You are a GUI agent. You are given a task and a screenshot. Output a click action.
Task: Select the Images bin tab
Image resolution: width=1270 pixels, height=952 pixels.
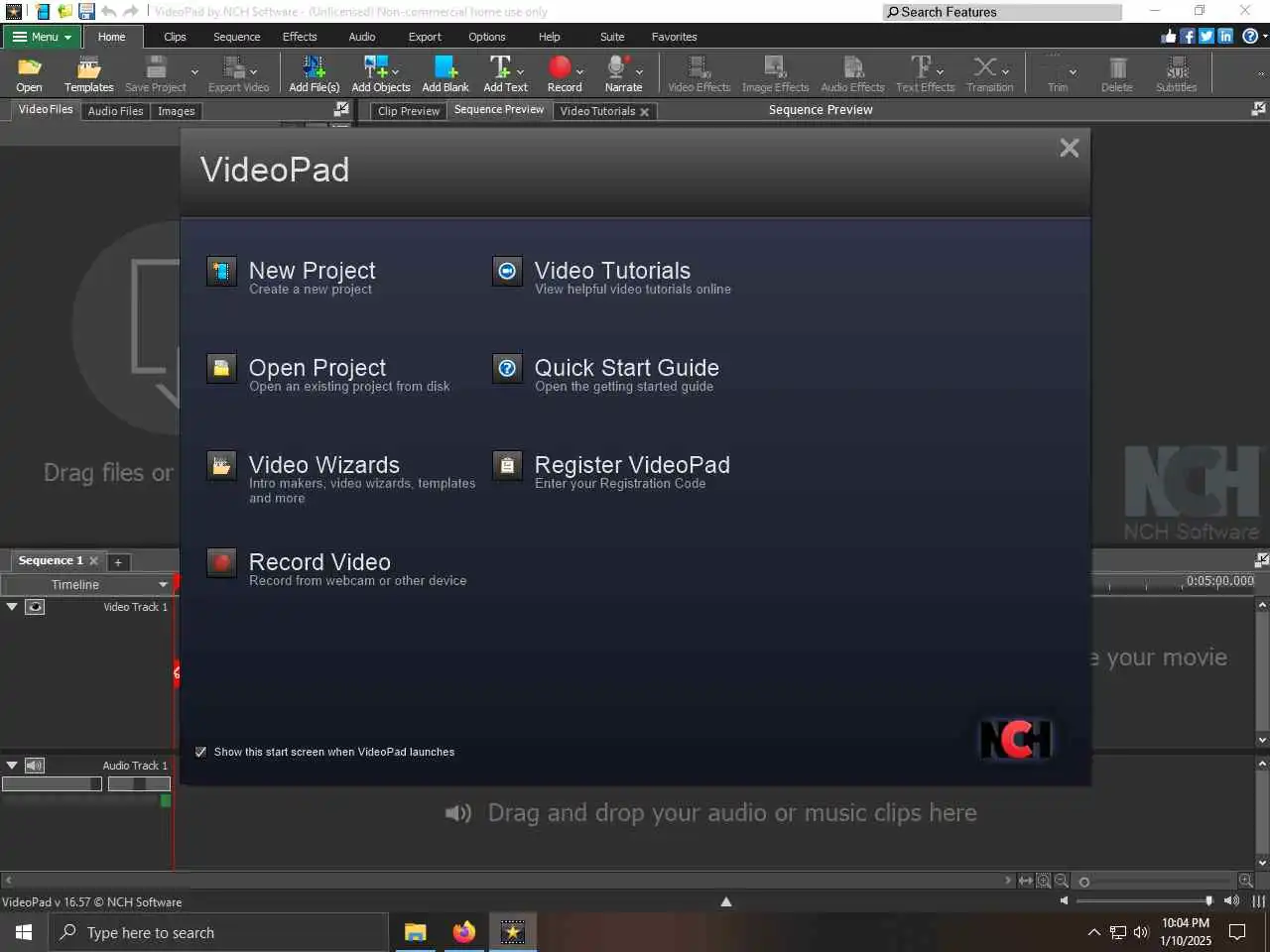tap(177, 111)
